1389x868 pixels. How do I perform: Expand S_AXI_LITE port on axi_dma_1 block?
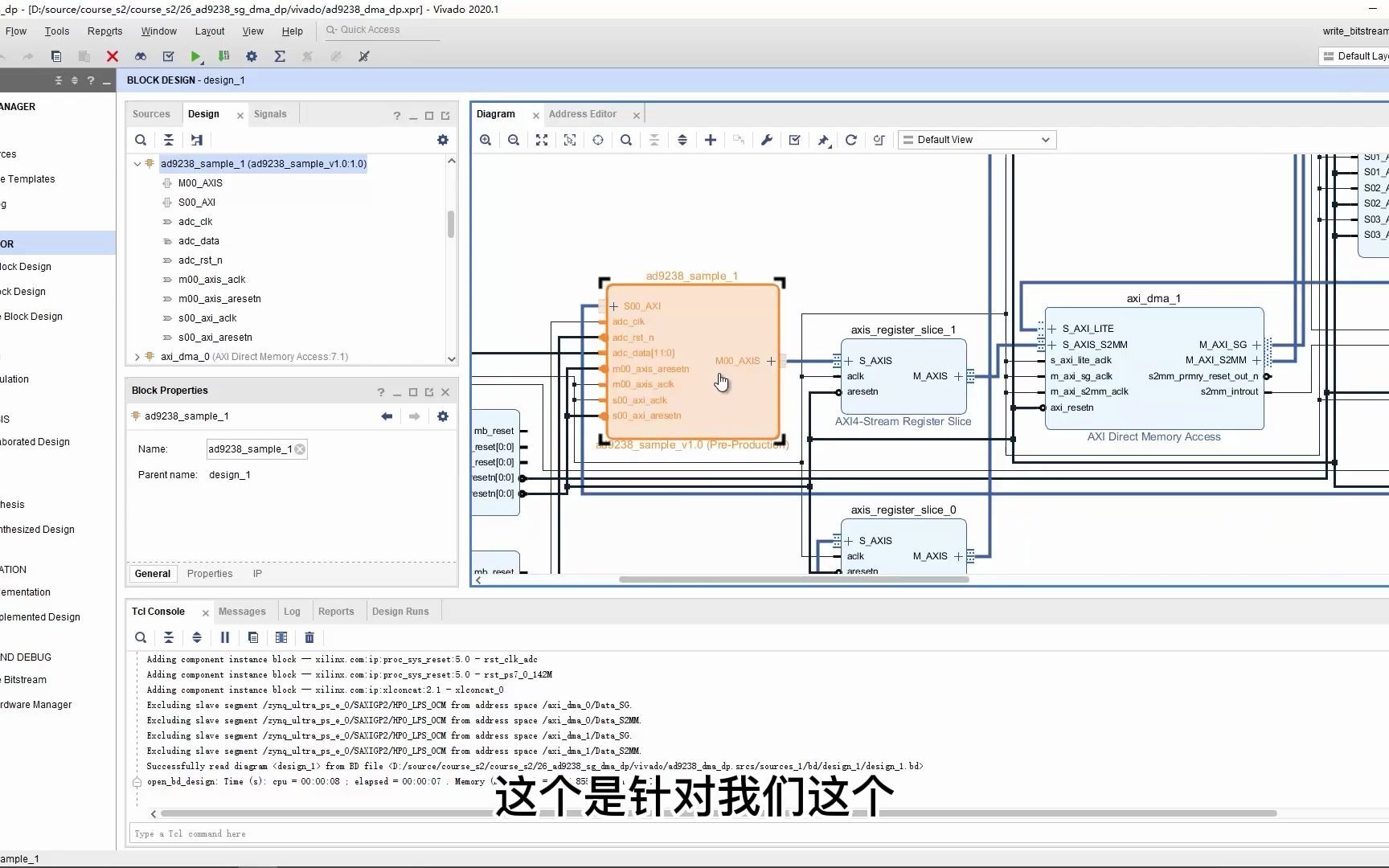1051,329
